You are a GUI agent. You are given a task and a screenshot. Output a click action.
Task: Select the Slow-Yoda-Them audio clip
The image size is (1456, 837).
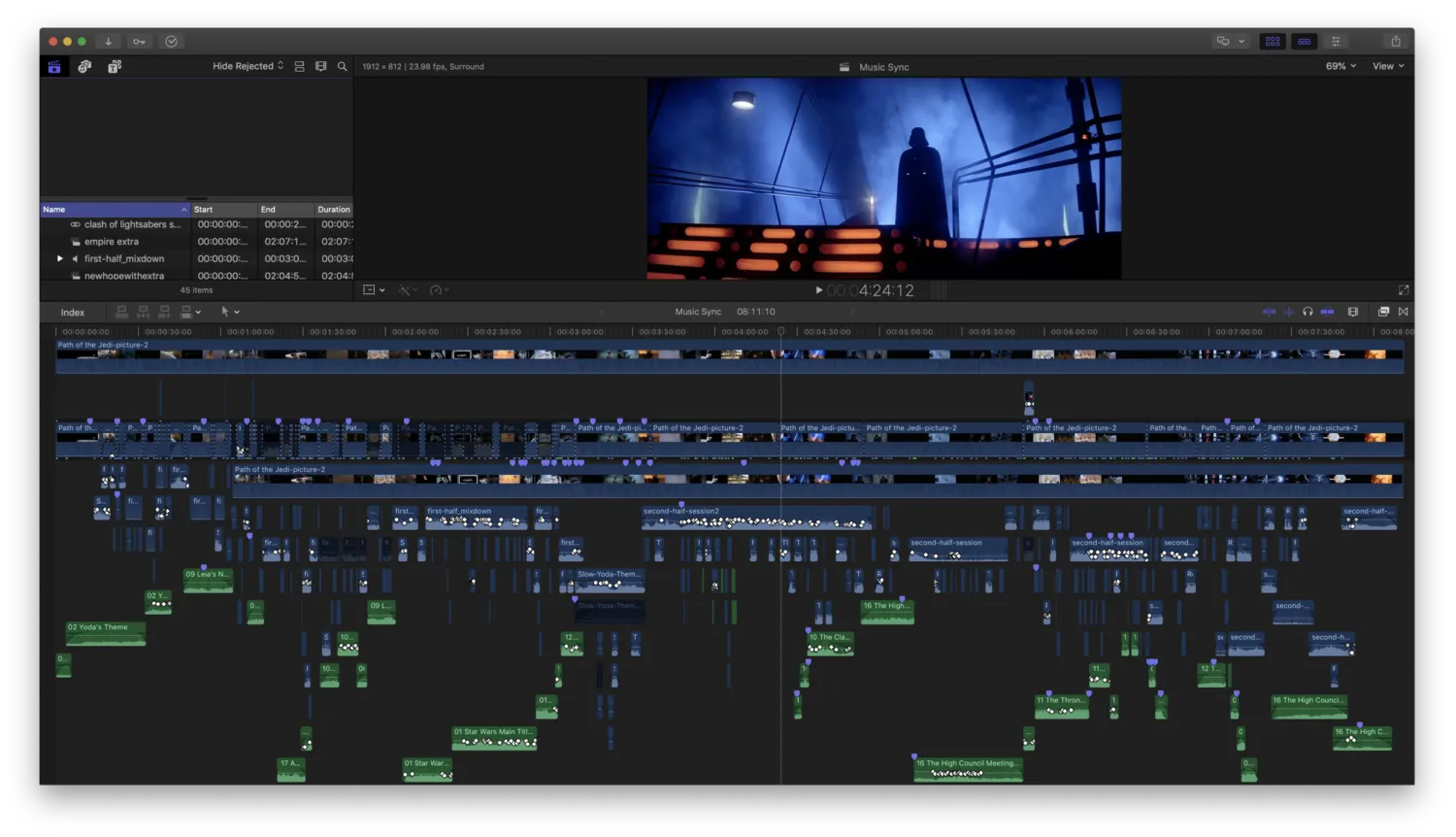point(610,580)
